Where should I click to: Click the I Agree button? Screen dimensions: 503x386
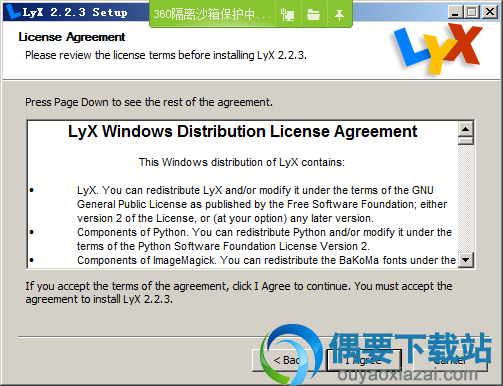pos(364,360)
